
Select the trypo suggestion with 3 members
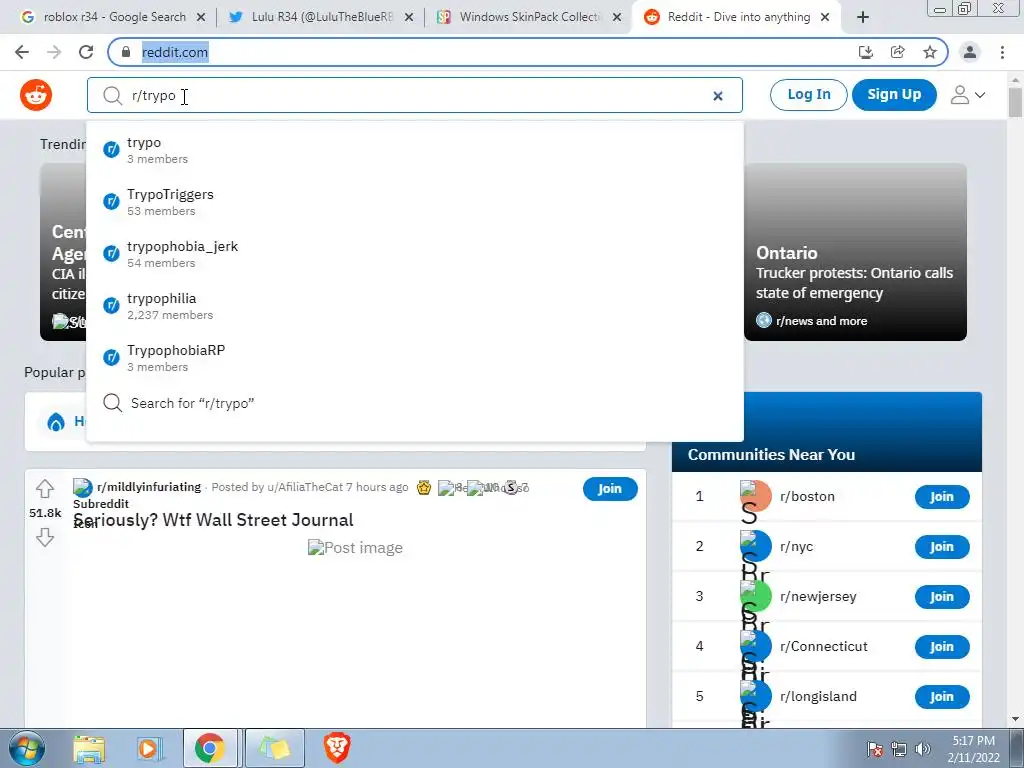tap(415, 150)
